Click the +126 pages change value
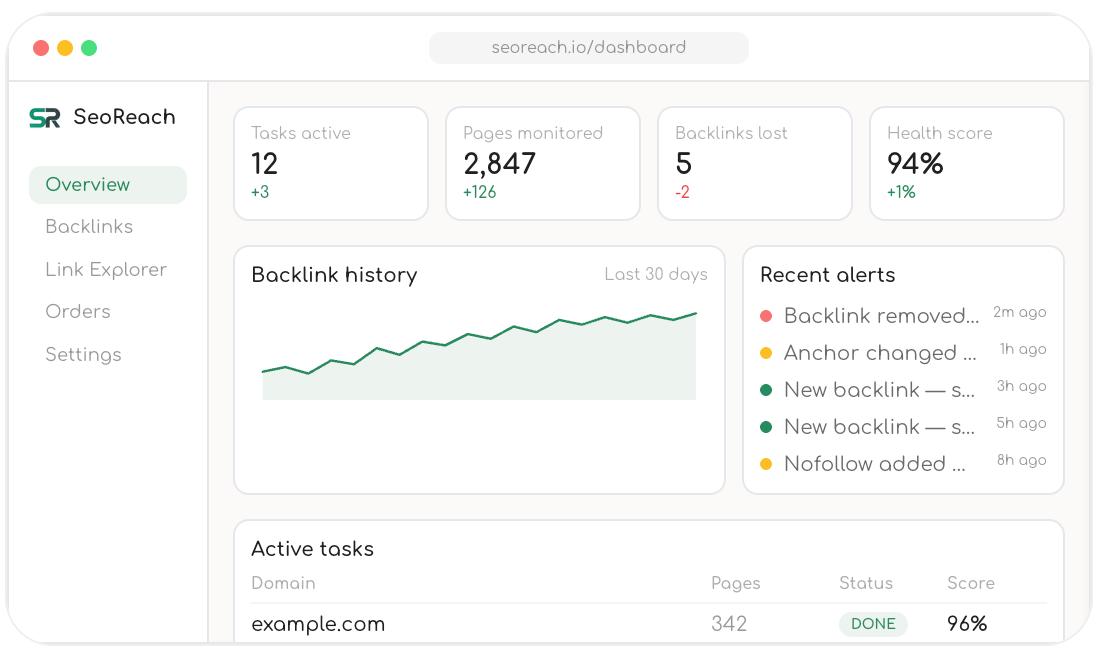The image size is (1098, 650). tap(480, 192)
